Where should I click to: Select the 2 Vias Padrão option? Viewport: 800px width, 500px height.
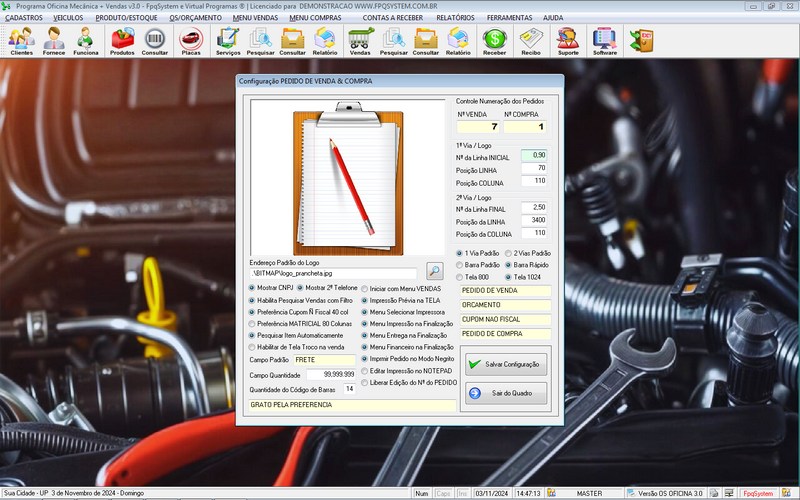(x=508, y=253)
